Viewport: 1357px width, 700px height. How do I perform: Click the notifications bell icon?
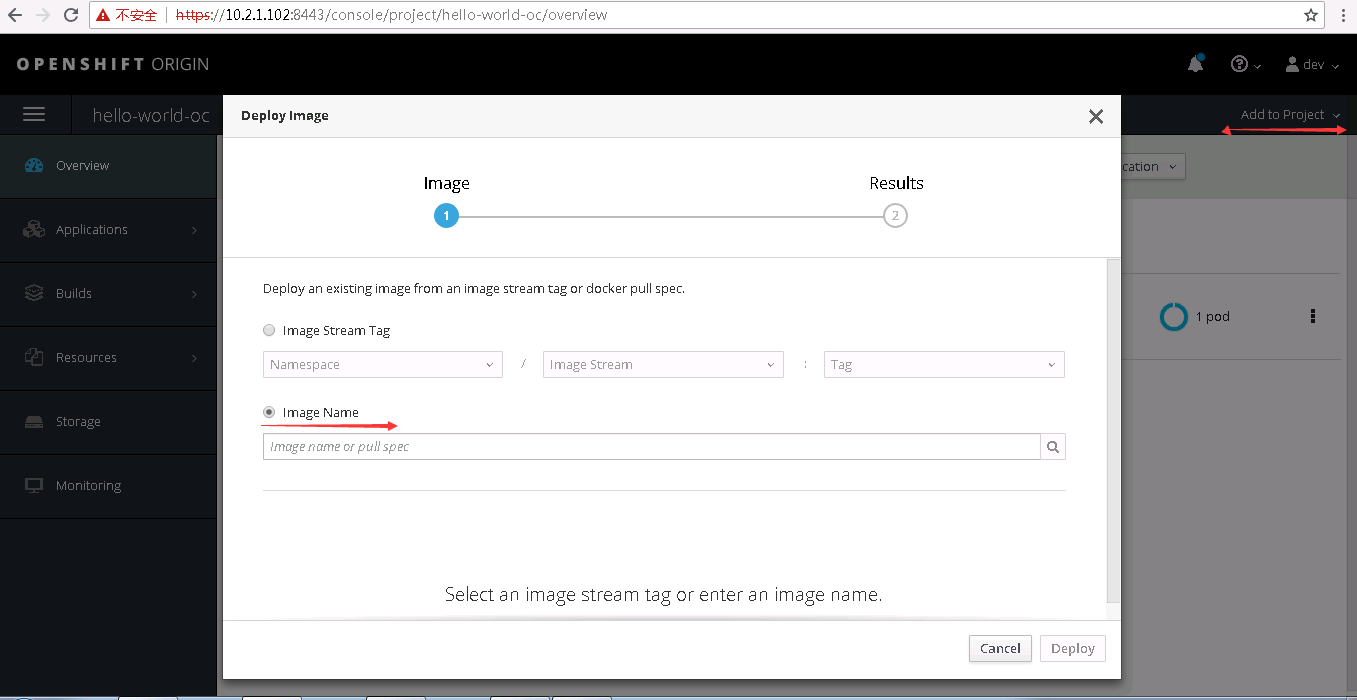click(x=1195, y=65)
